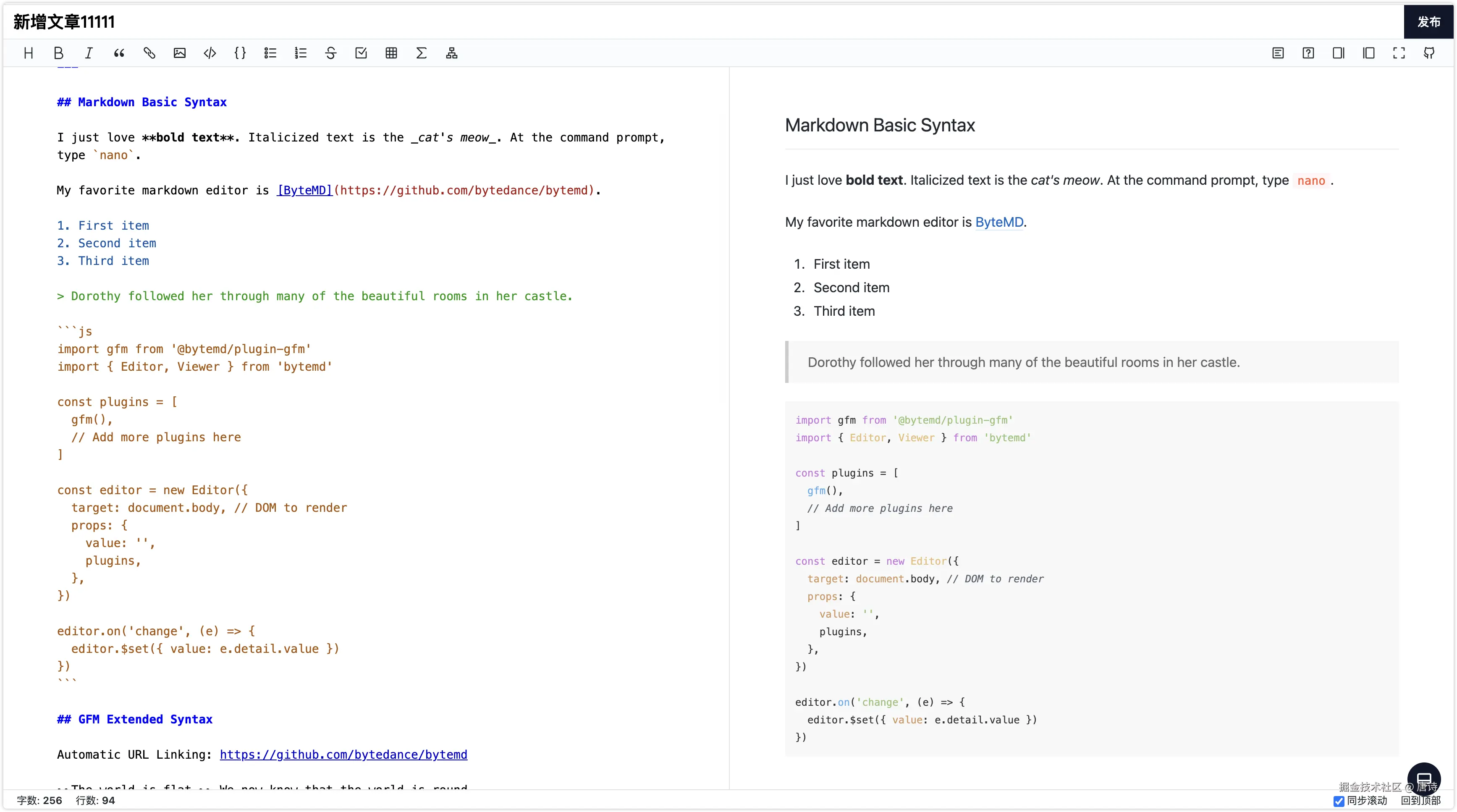Apply italic formatting from toolbar

point(89,53)
